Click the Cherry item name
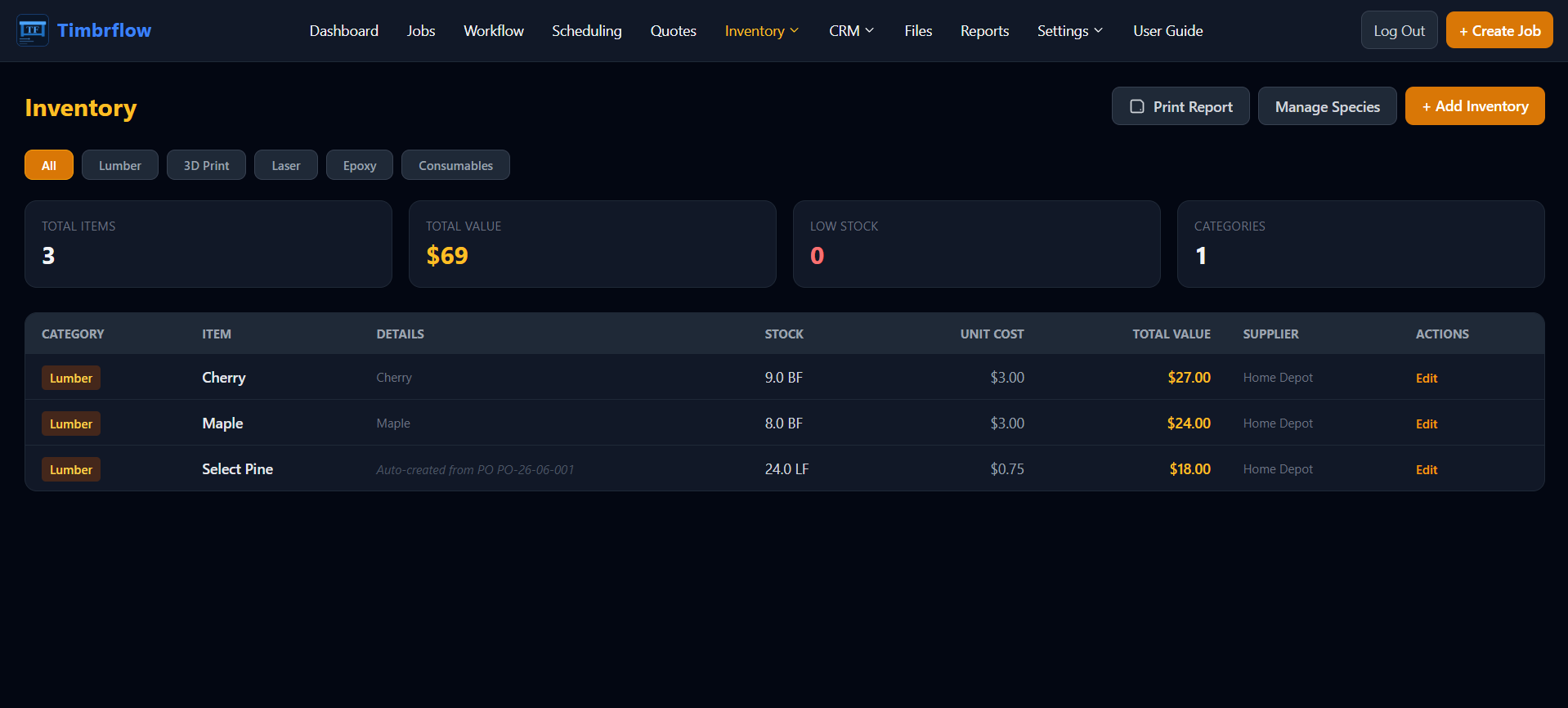 (224, 378)
